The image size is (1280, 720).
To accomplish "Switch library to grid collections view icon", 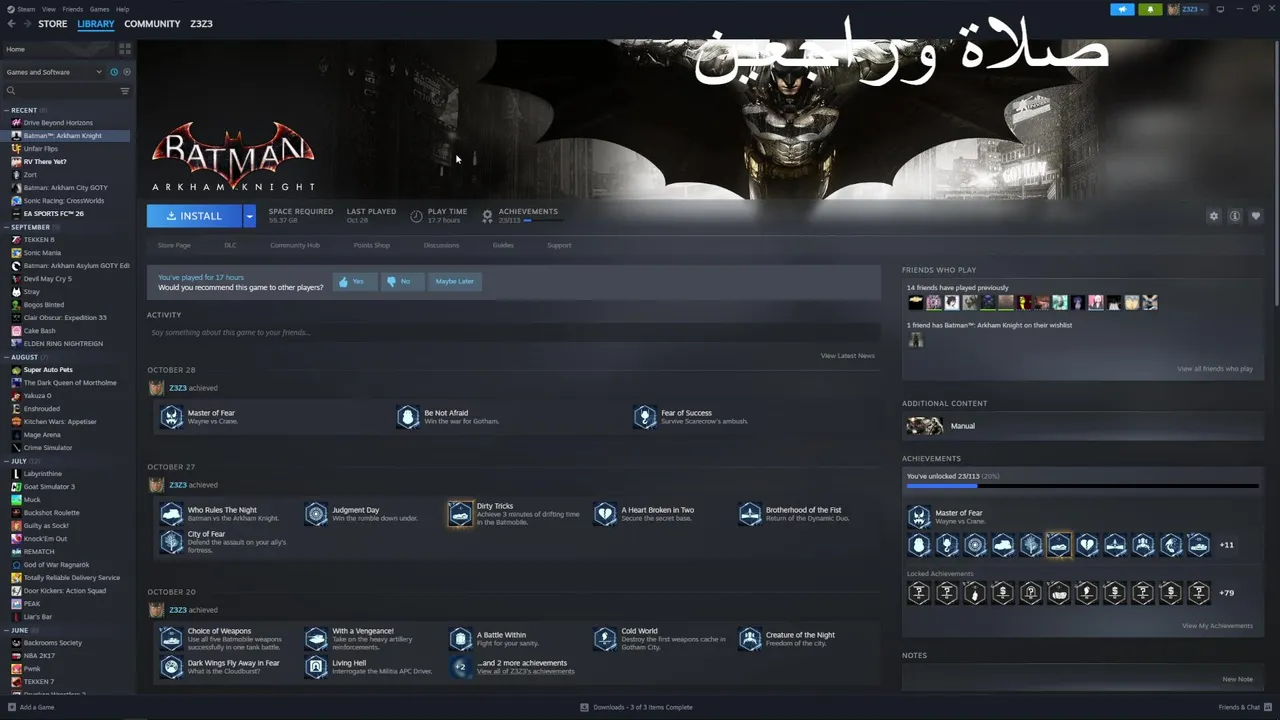I will pos(125,48).
